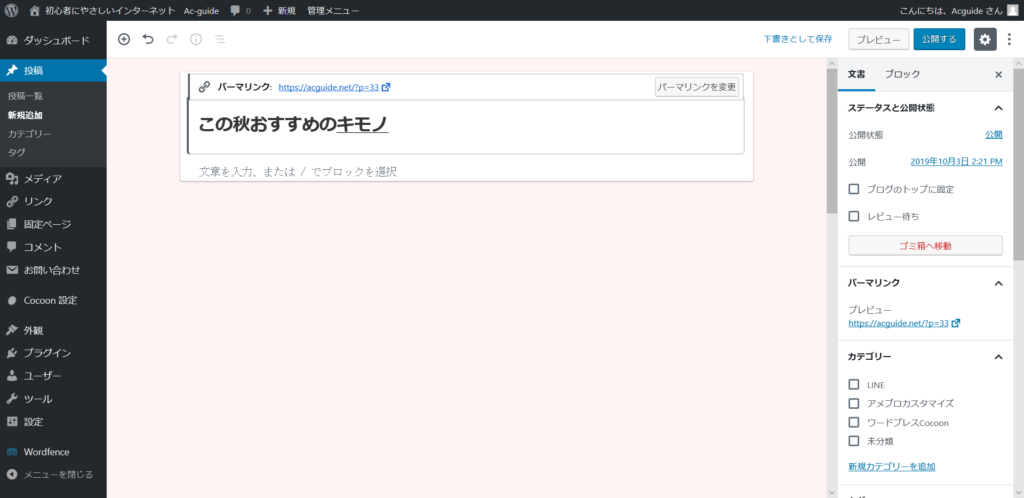
Task: Click the 公開 visibility link
Action: (x=993, y=134)
